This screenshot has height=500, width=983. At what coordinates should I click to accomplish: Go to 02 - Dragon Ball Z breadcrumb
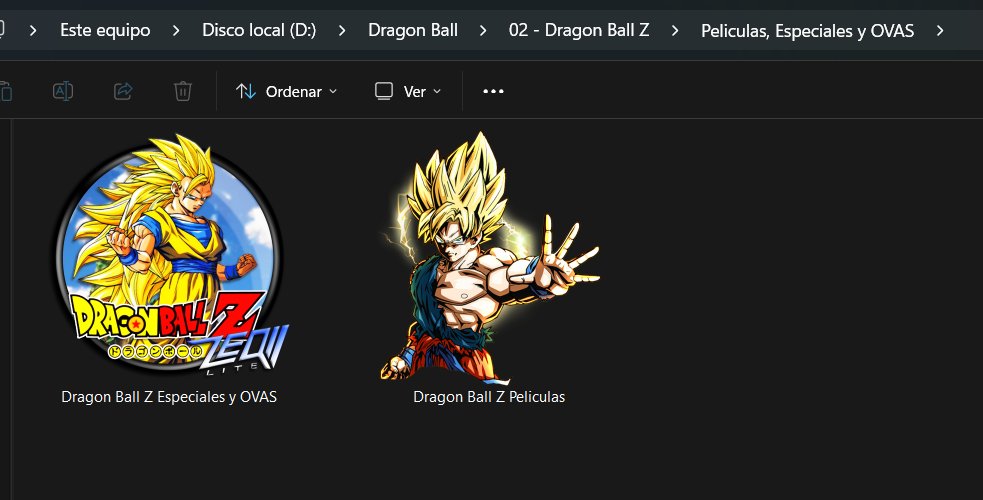click(579, 30)
